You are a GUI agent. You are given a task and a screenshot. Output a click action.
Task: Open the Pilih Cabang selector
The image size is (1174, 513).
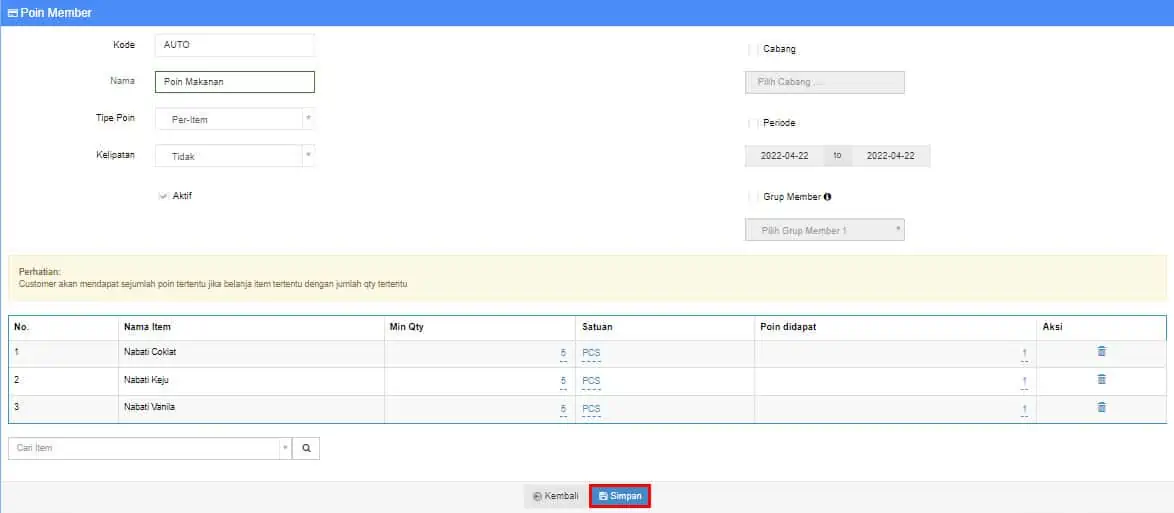coord(824,82)
